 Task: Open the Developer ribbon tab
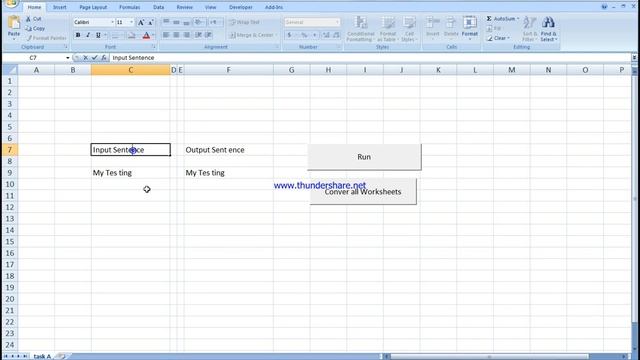pos(241,7)
